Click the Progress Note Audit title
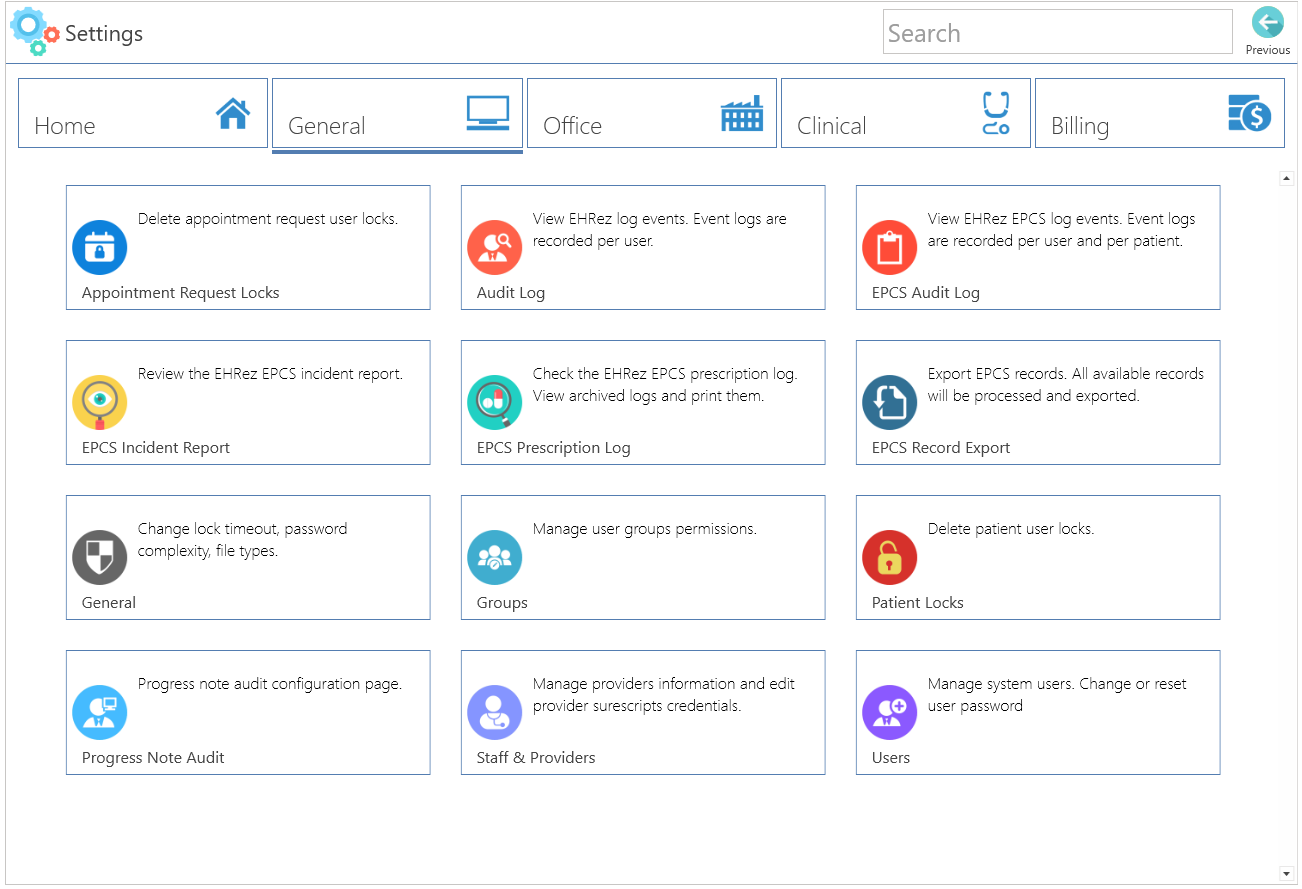This screenshot has height=889, width=1302. click(153, 758)
